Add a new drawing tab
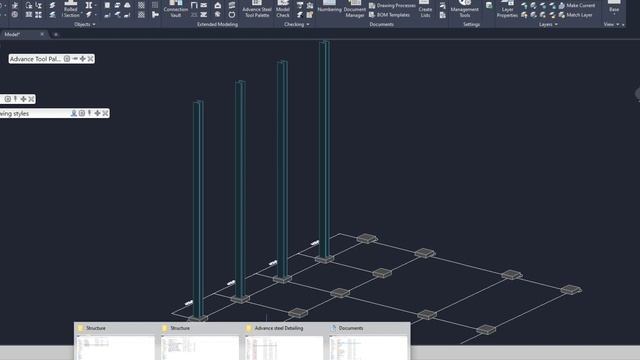This screenshot has width=640, height=360. click(x=56, y=35)
